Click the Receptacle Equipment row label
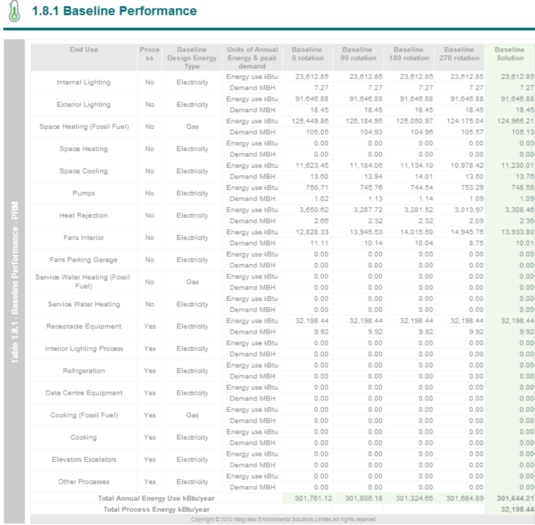Viewport: 535px width, 525px height. [x=84, y=326]
